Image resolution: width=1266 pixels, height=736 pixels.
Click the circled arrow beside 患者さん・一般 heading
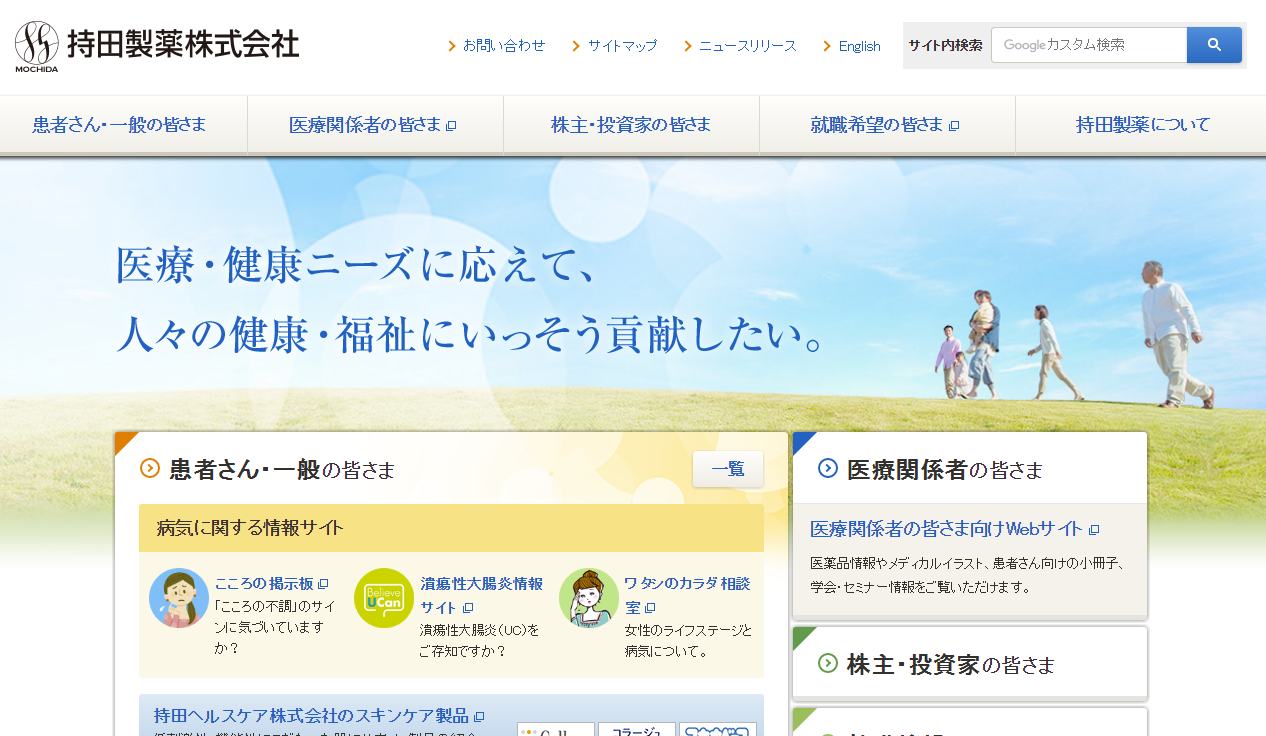point(150,468)
